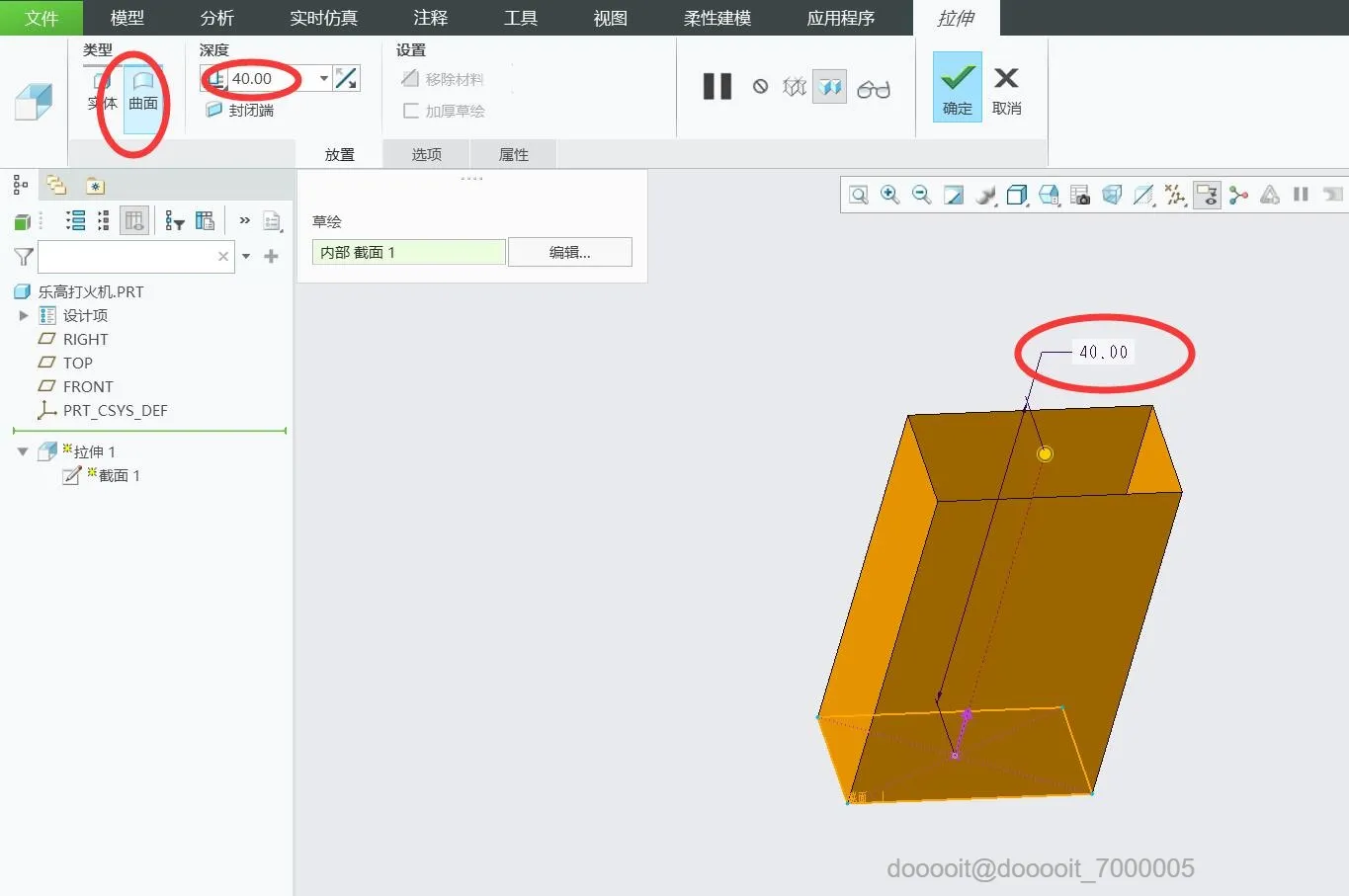Click the refit view icon

pyautogui.click(x=859, y=195)
